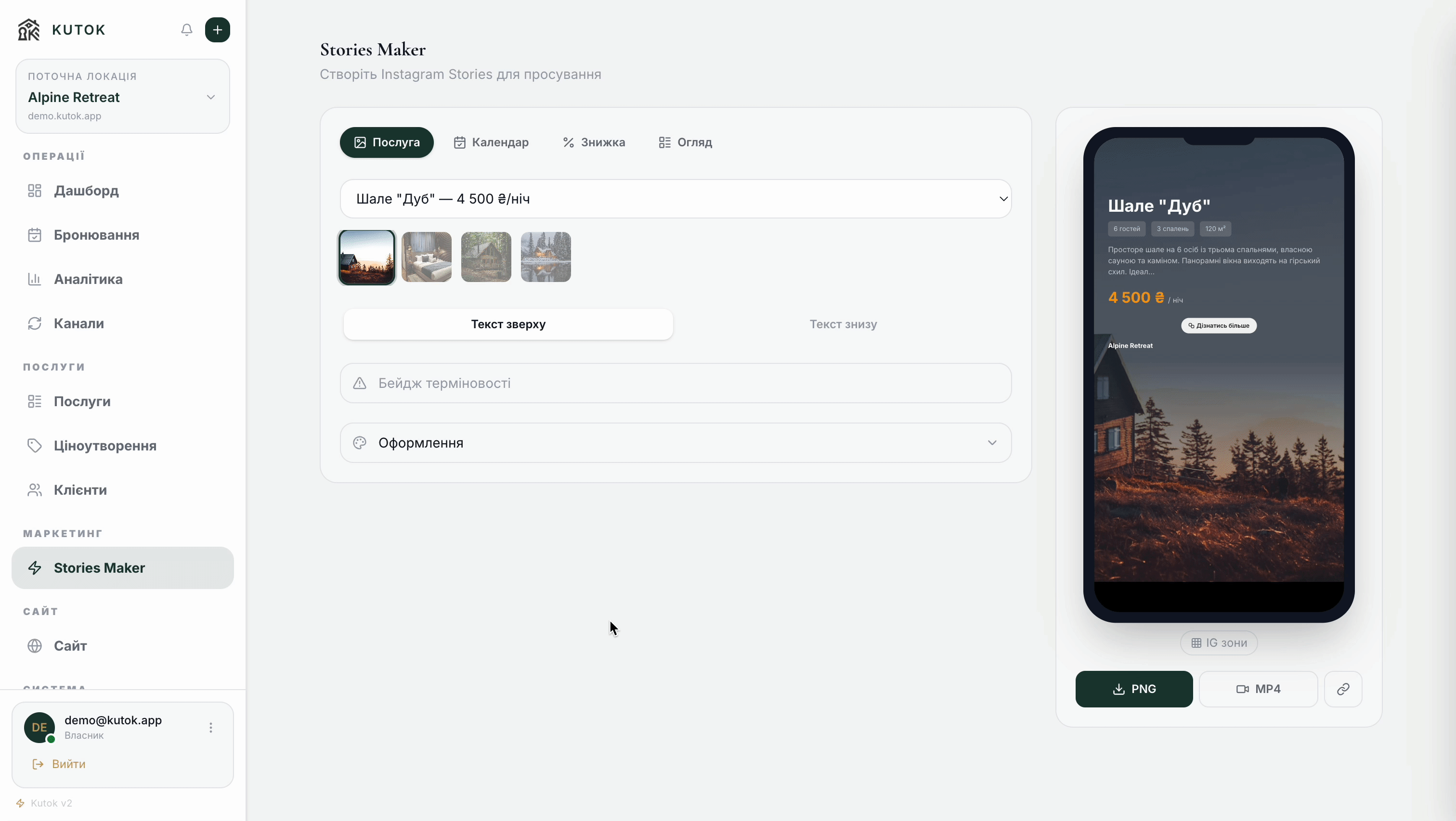The height and width of the screenshot is (821, 1456).
Task: Open Дашборд in sidebar
Action: [123, 191]
